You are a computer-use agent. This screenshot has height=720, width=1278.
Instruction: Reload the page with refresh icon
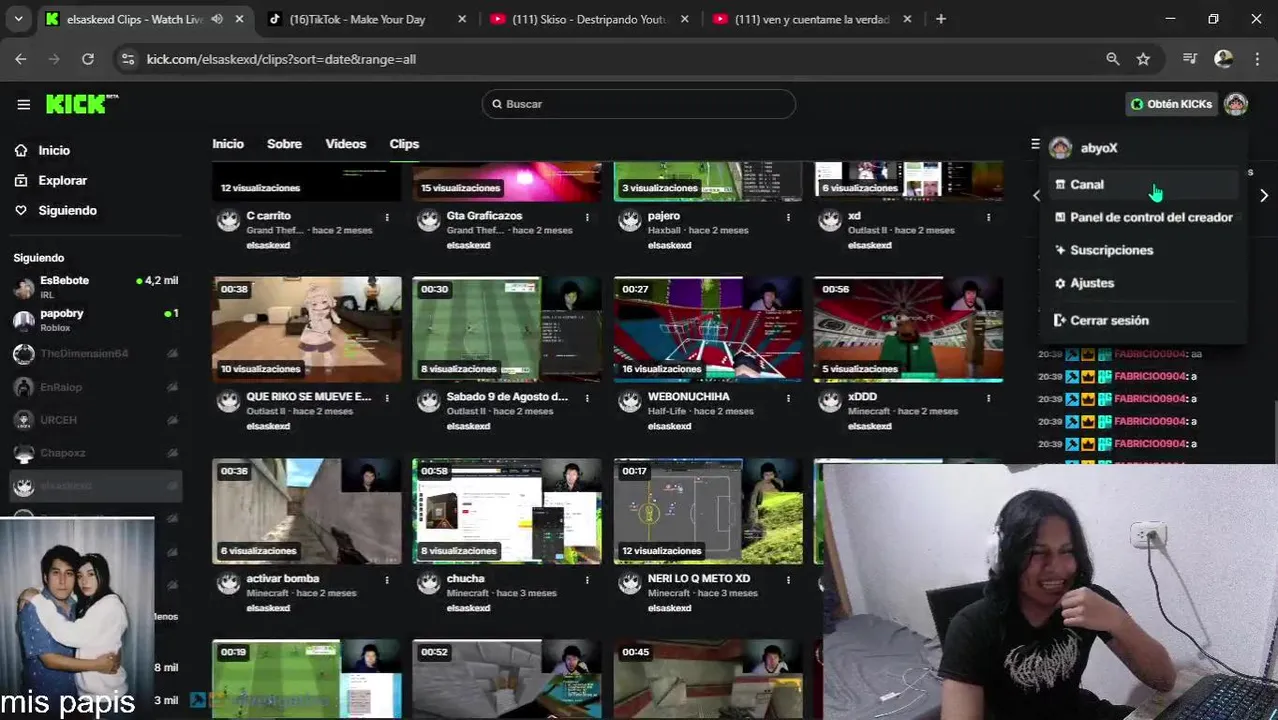pos(88,59)
